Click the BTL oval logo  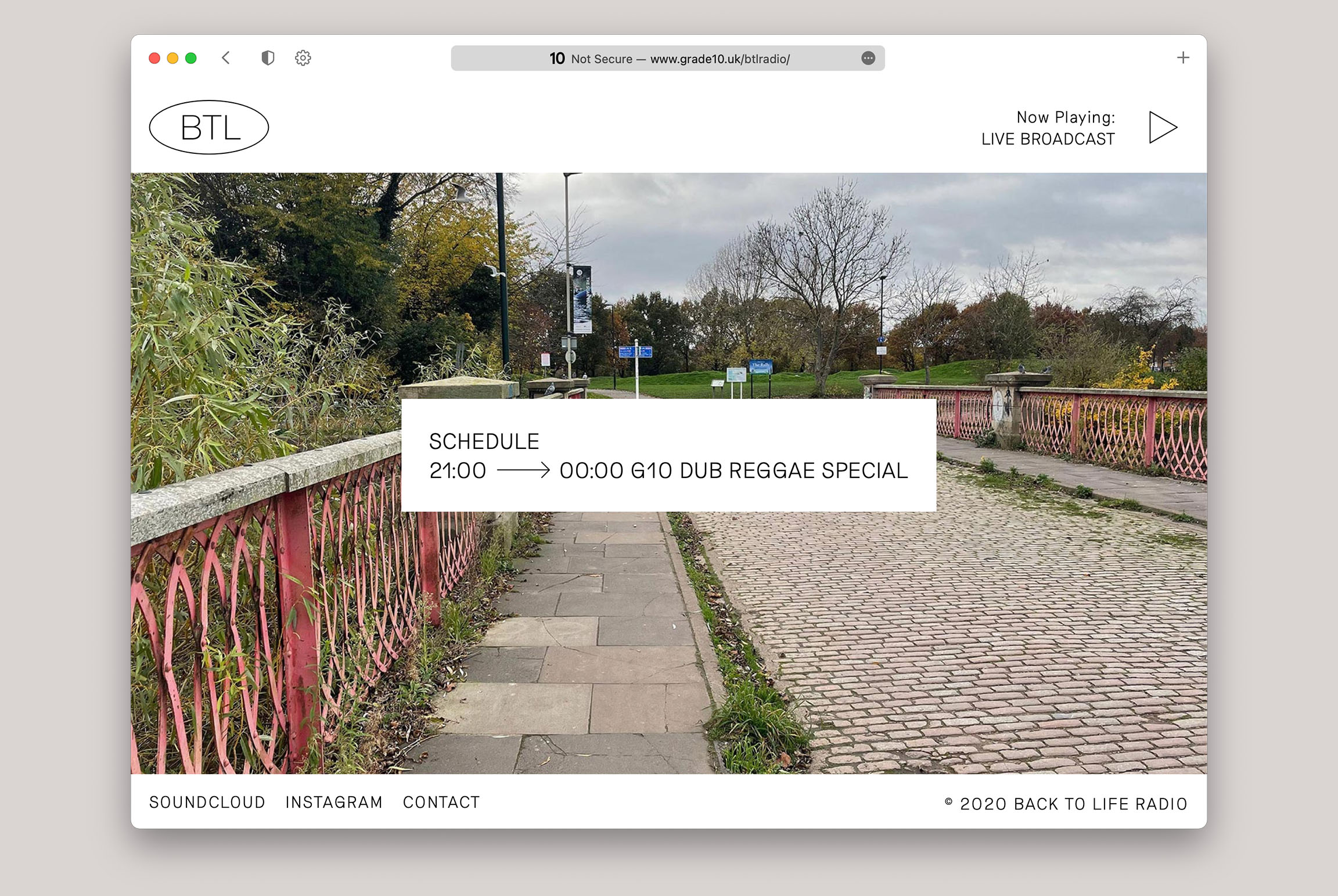coord(209,127)
